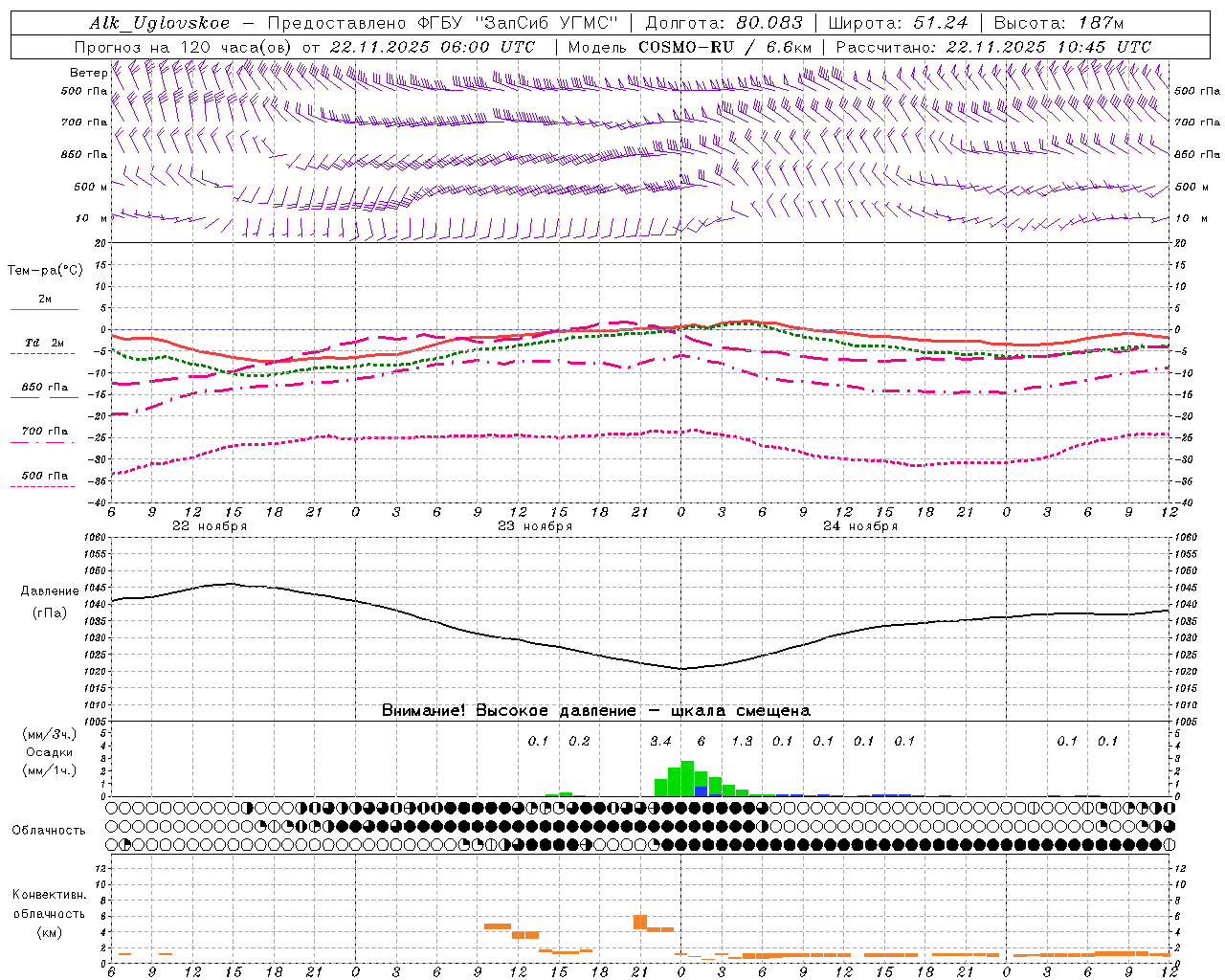
Task: Click the '23 ноября' date label
Action: point(535,526)
